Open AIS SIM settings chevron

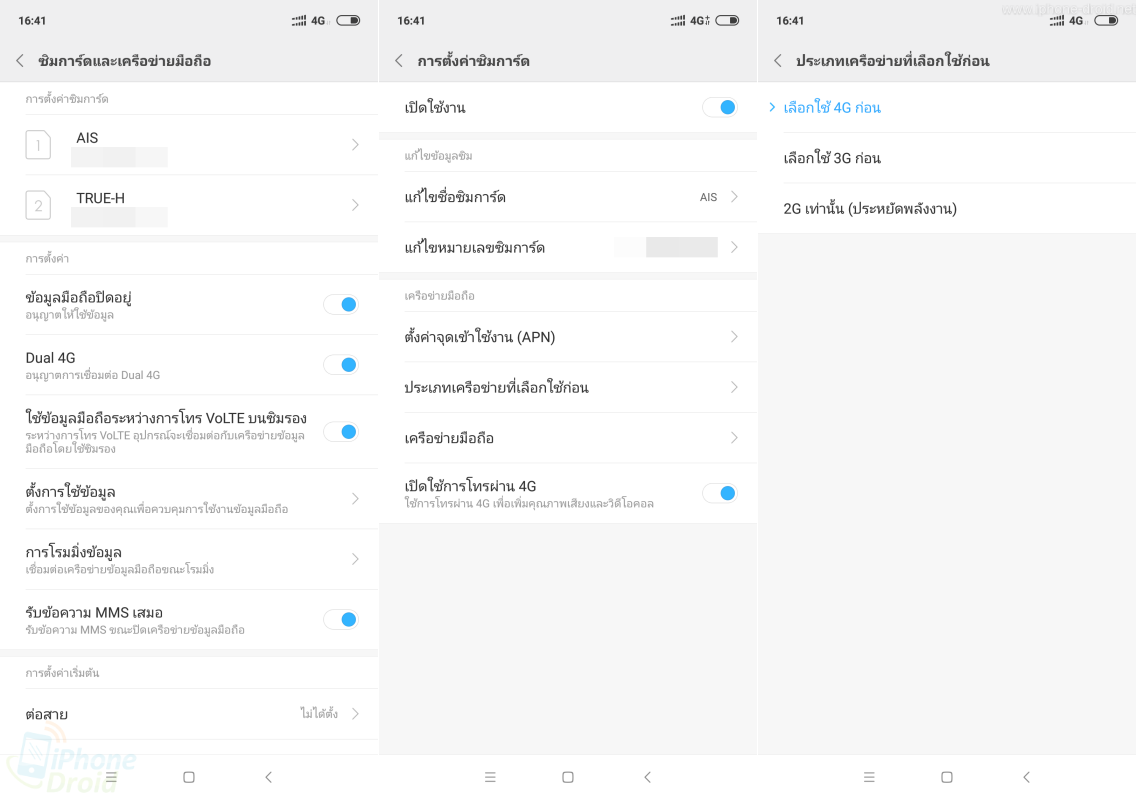click(x=355, y=145)
